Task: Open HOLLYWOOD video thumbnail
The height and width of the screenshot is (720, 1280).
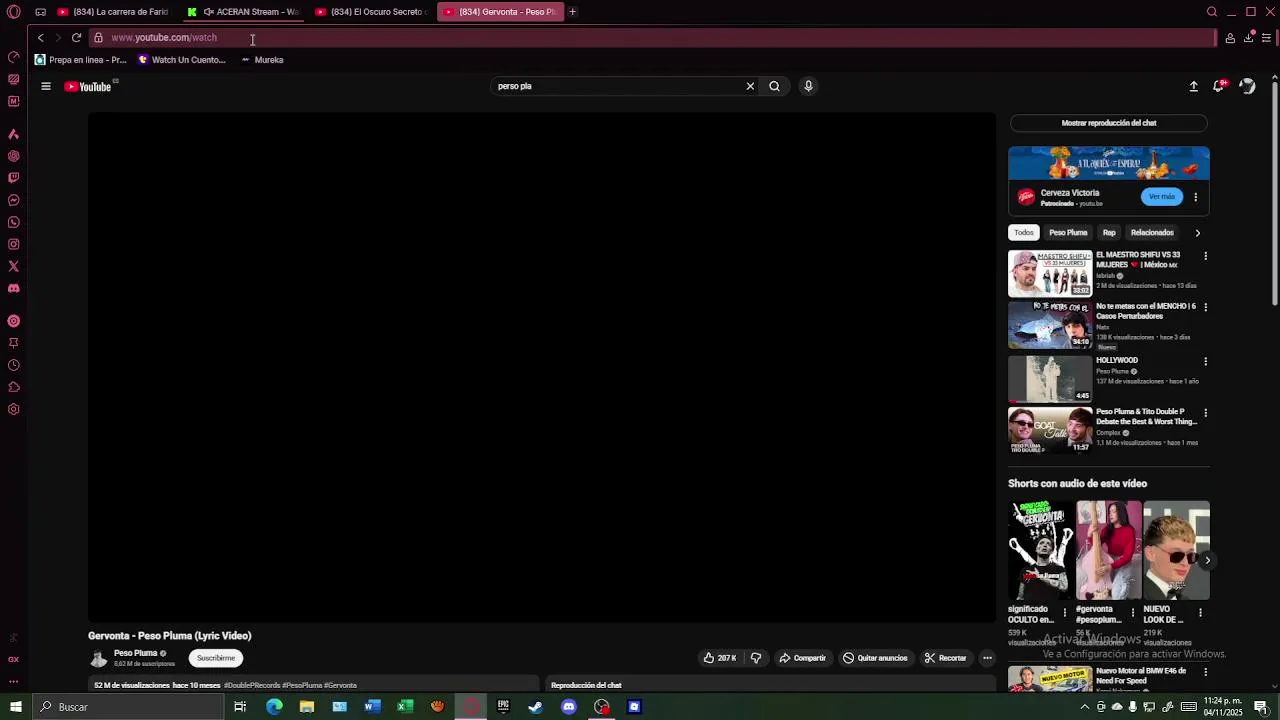Action: (x=1050, y=379)
